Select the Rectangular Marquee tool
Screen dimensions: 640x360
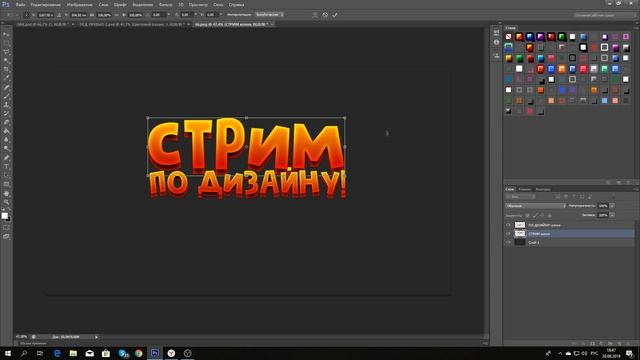(x=6, y=43)
